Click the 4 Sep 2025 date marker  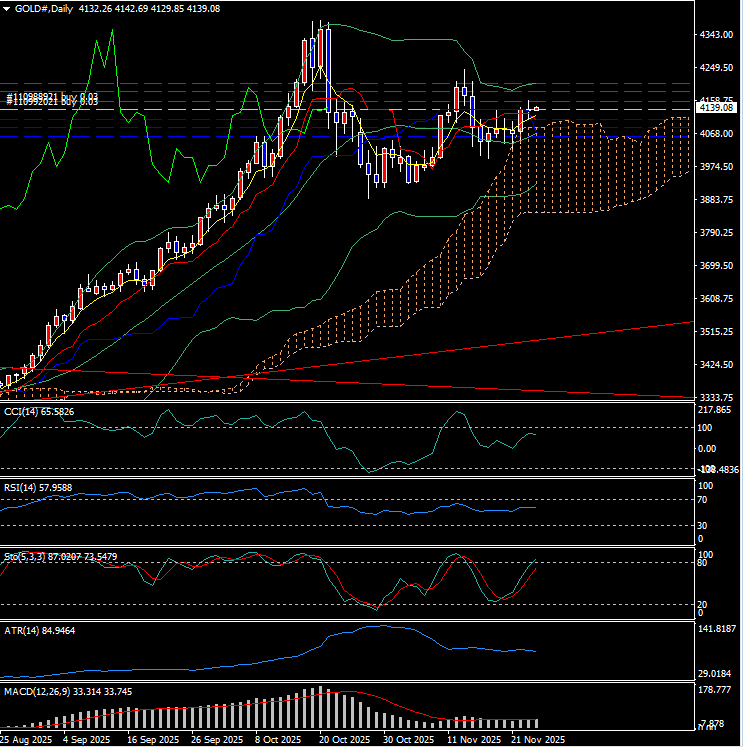(87, 740)
